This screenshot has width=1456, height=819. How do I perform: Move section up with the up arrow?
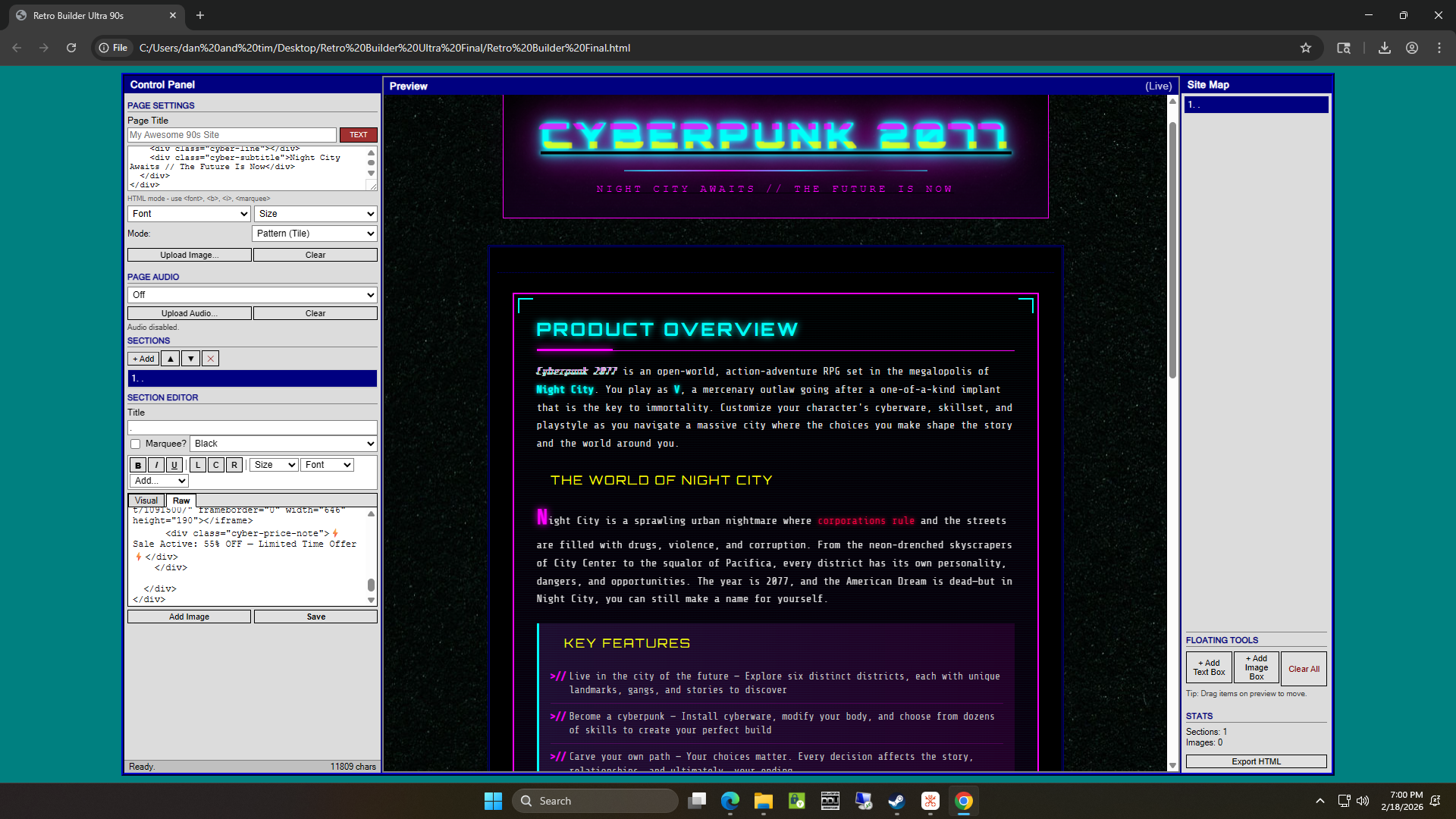click(x=171, y=359)
